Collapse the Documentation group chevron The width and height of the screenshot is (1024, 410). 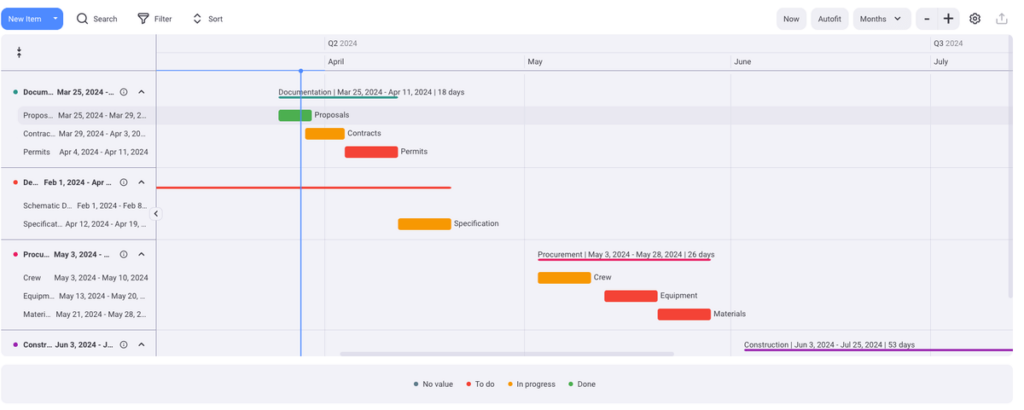141,92
